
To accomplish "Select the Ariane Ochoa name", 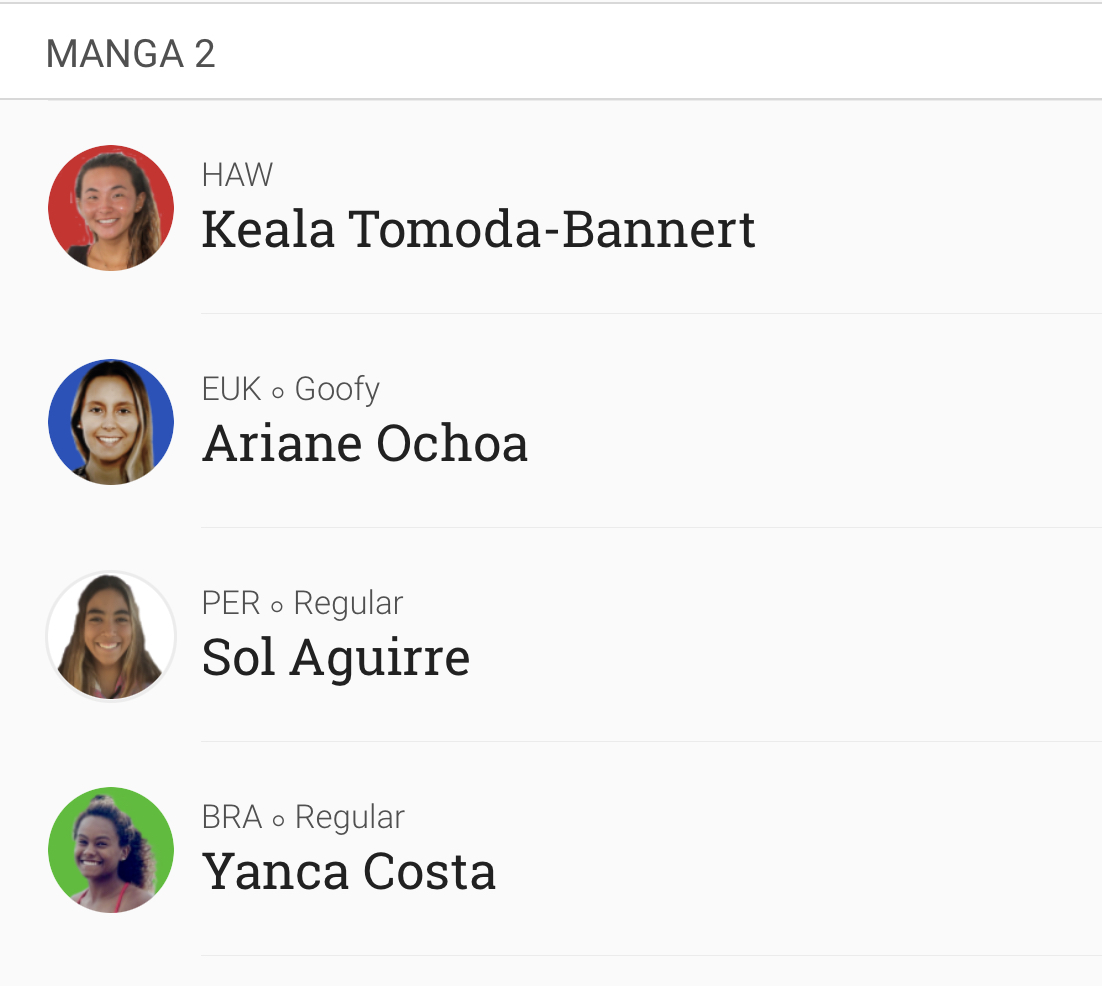I will click(x=365, y=443).
